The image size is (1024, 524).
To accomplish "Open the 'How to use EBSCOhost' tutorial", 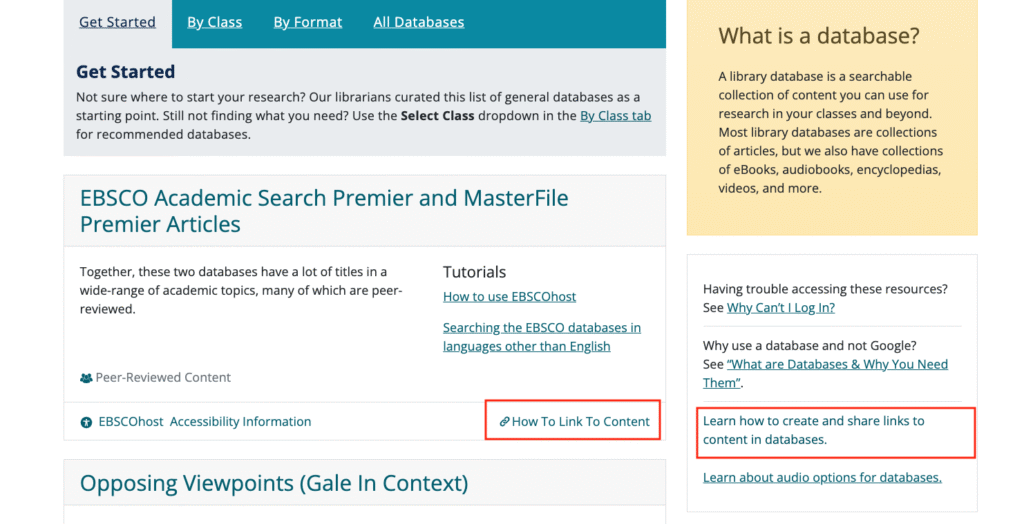I will pos(509,297).
